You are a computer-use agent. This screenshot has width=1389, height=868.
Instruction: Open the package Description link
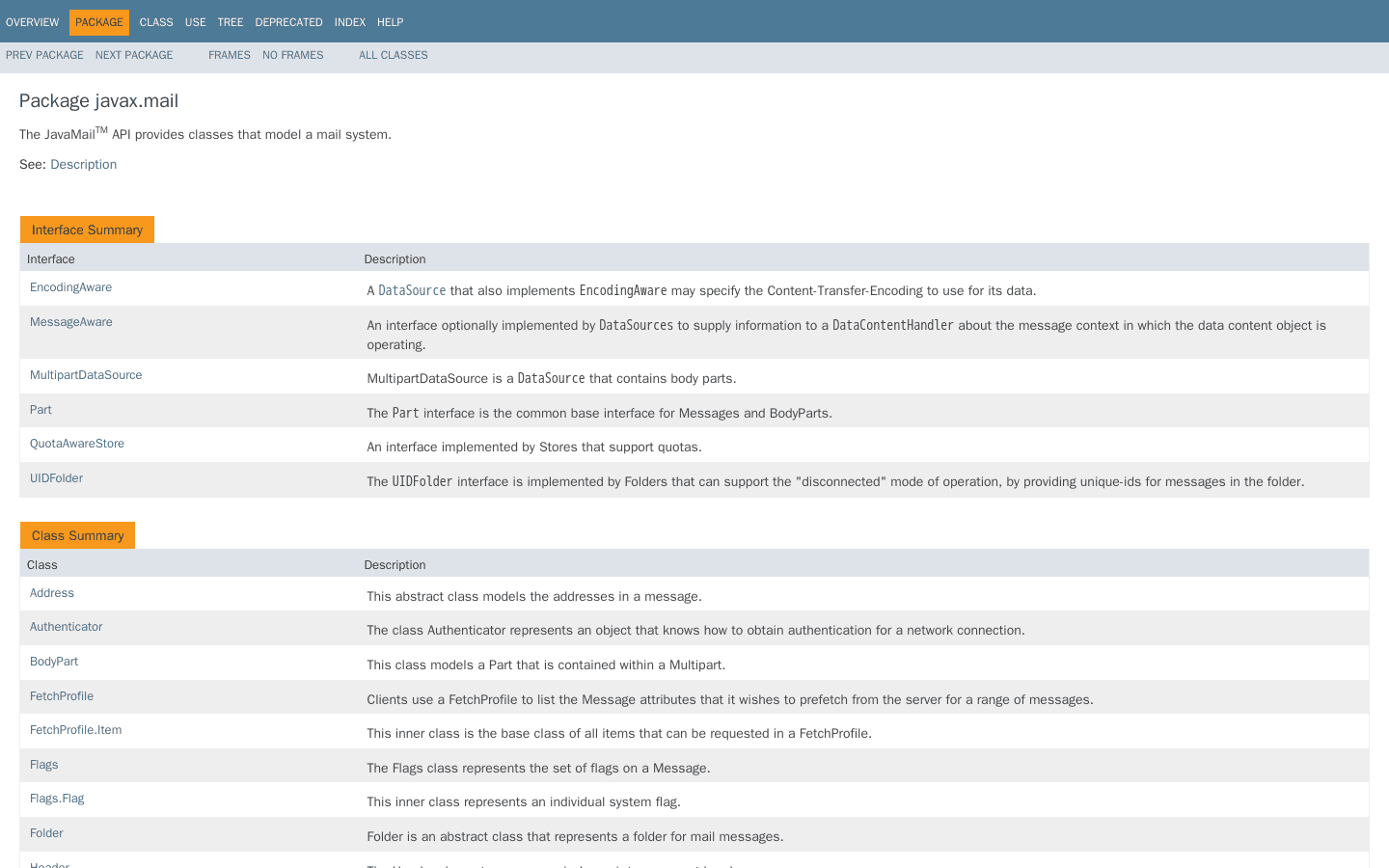83,164
